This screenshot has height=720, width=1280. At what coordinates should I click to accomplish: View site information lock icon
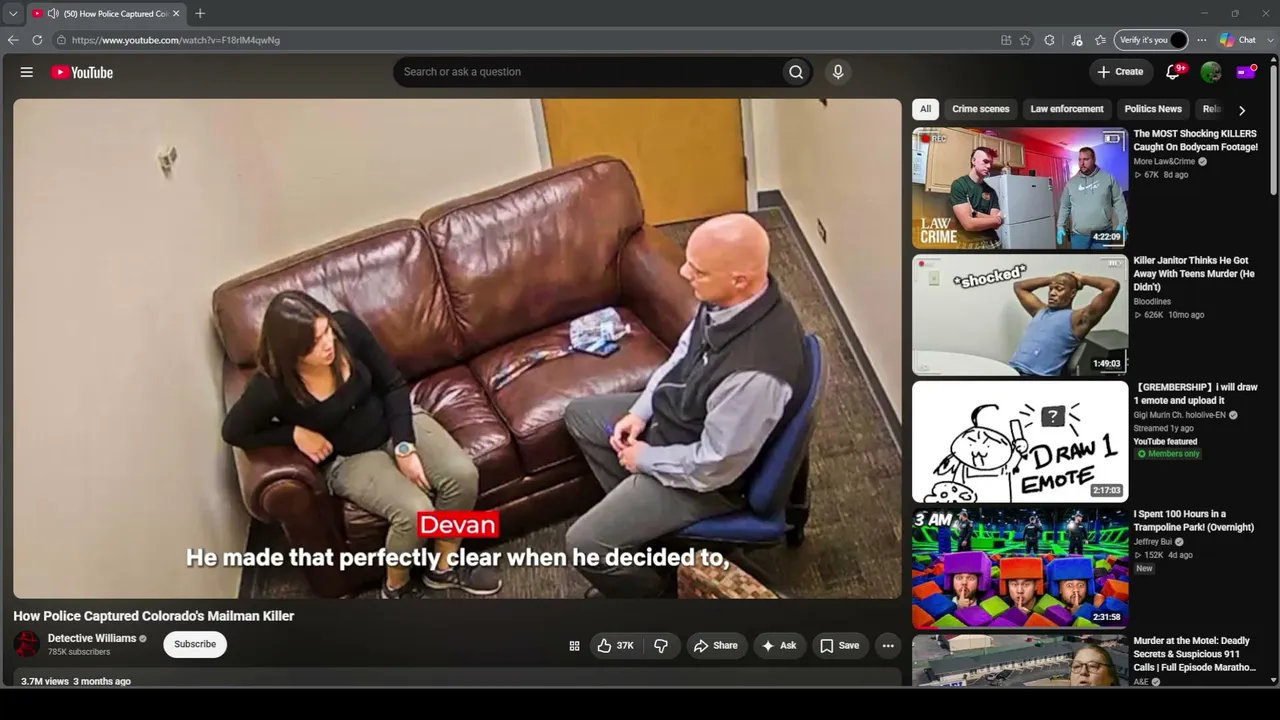(61, 40)
